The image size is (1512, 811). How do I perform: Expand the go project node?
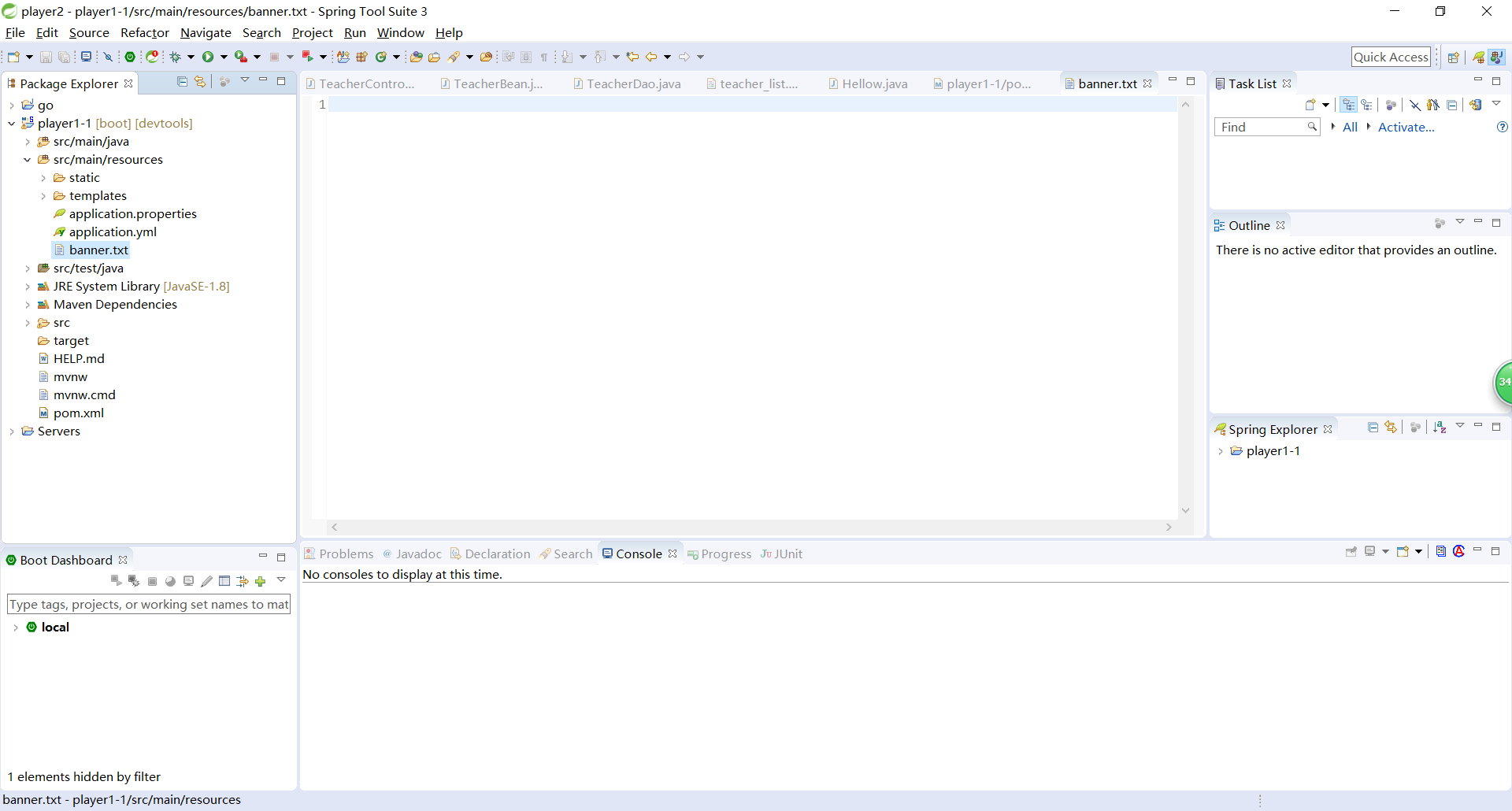12,106
